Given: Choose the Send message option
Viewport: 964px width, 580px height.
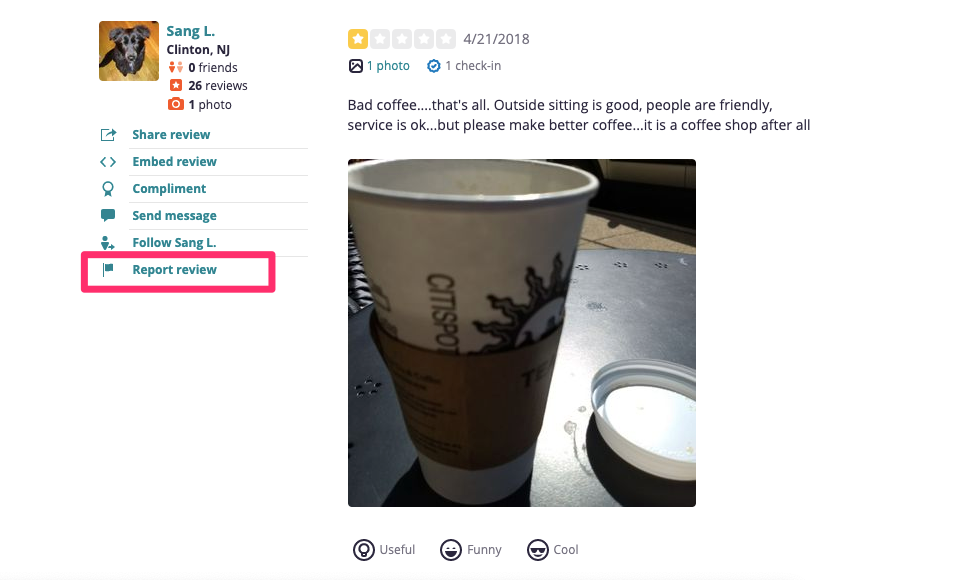Looking at the screenshot, I should 175,216.
